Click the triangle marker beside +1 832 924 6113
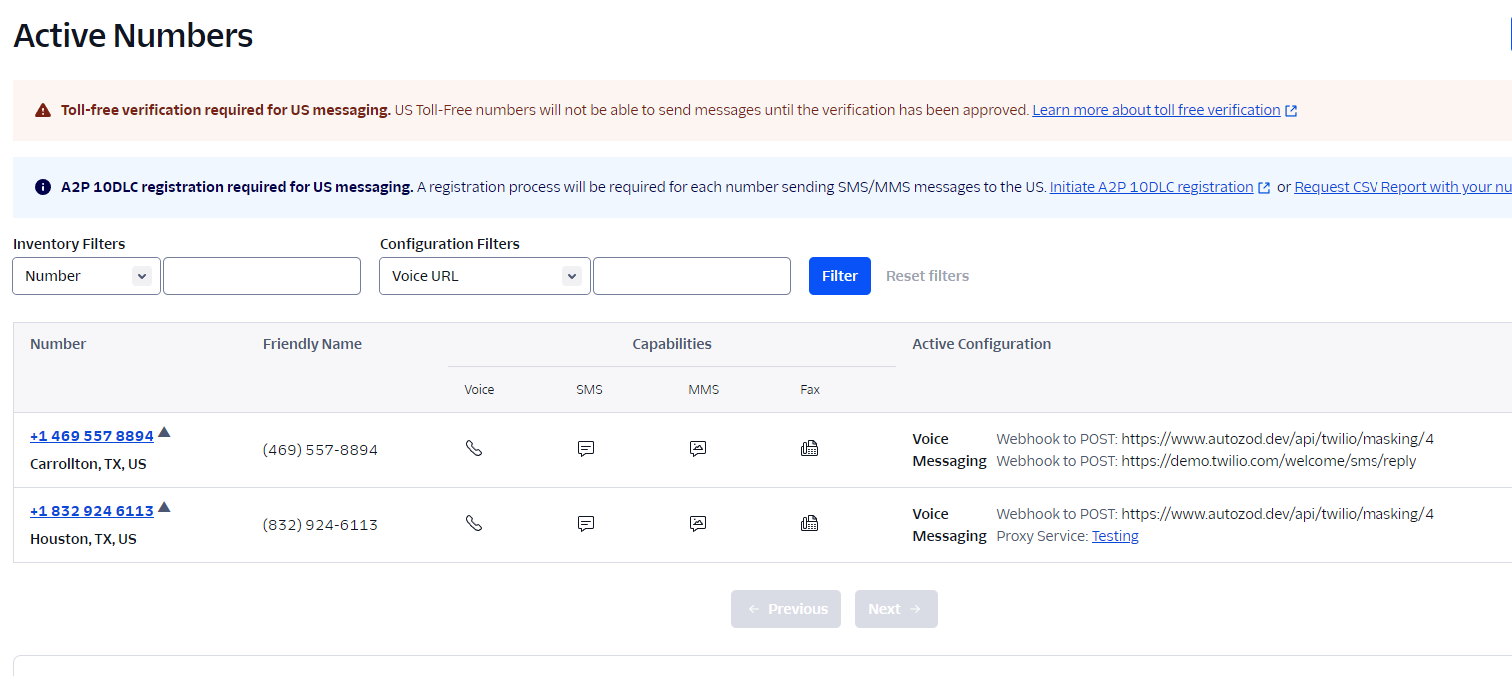This screenshot has height=676, width=1512. 164,507
